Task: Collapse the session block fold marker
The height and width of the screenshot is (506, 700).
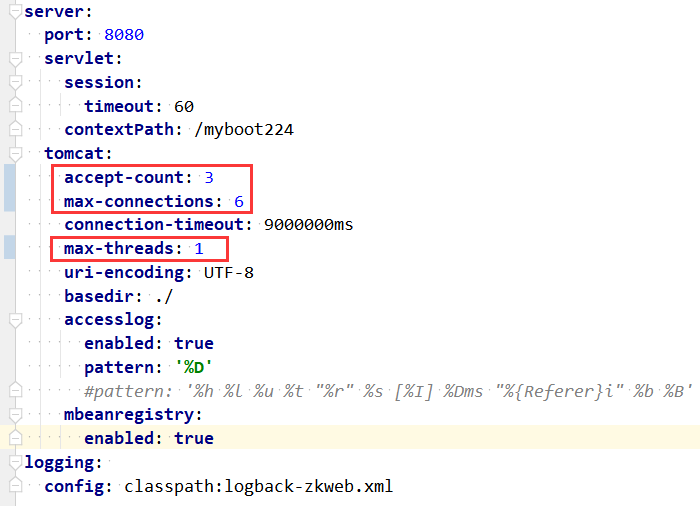Action: 15,82
